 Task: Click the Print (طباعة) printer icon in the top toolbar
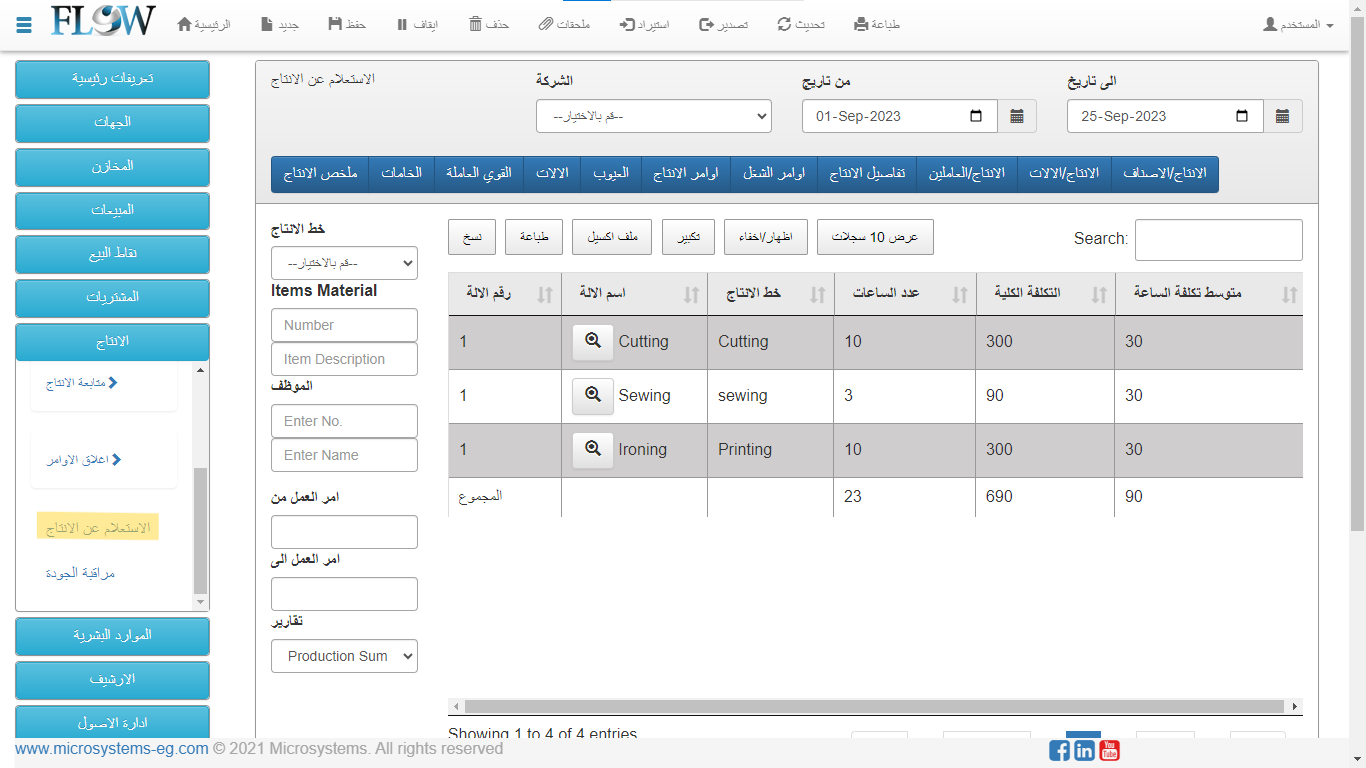(861, 24)
